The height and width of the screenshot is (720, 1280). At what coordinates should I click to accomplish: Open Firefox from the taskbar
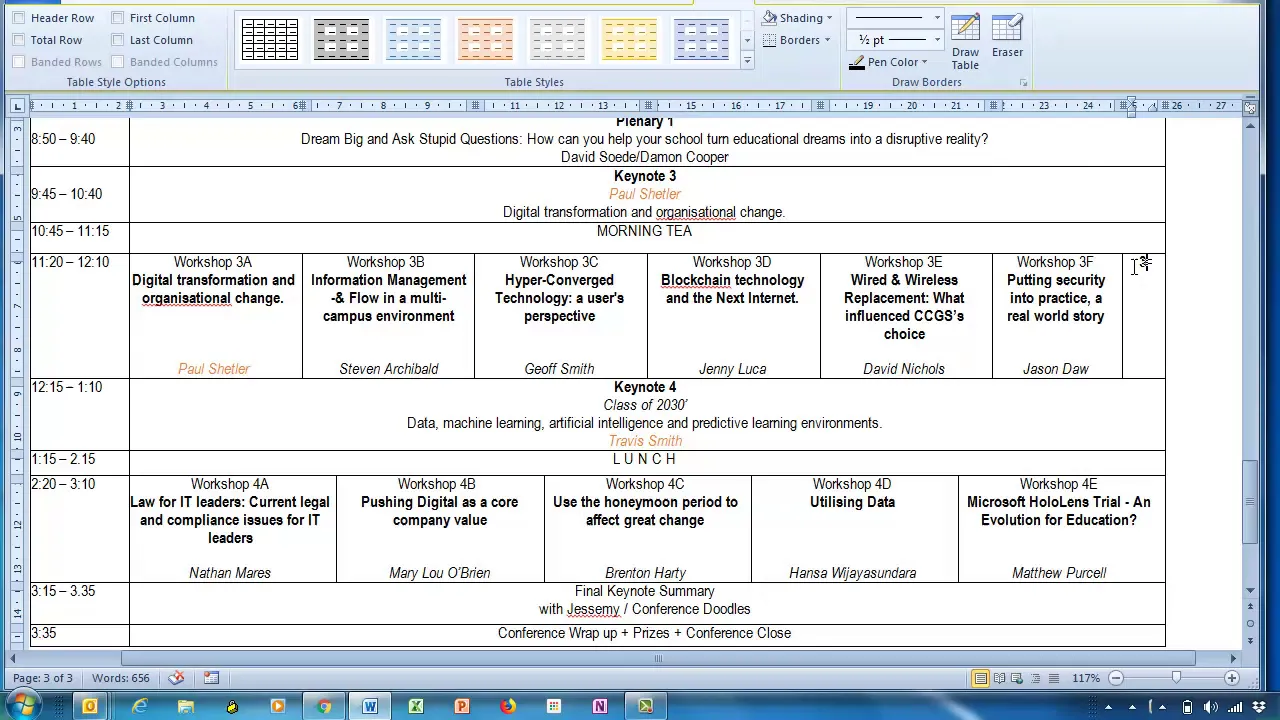coord(508,707)
